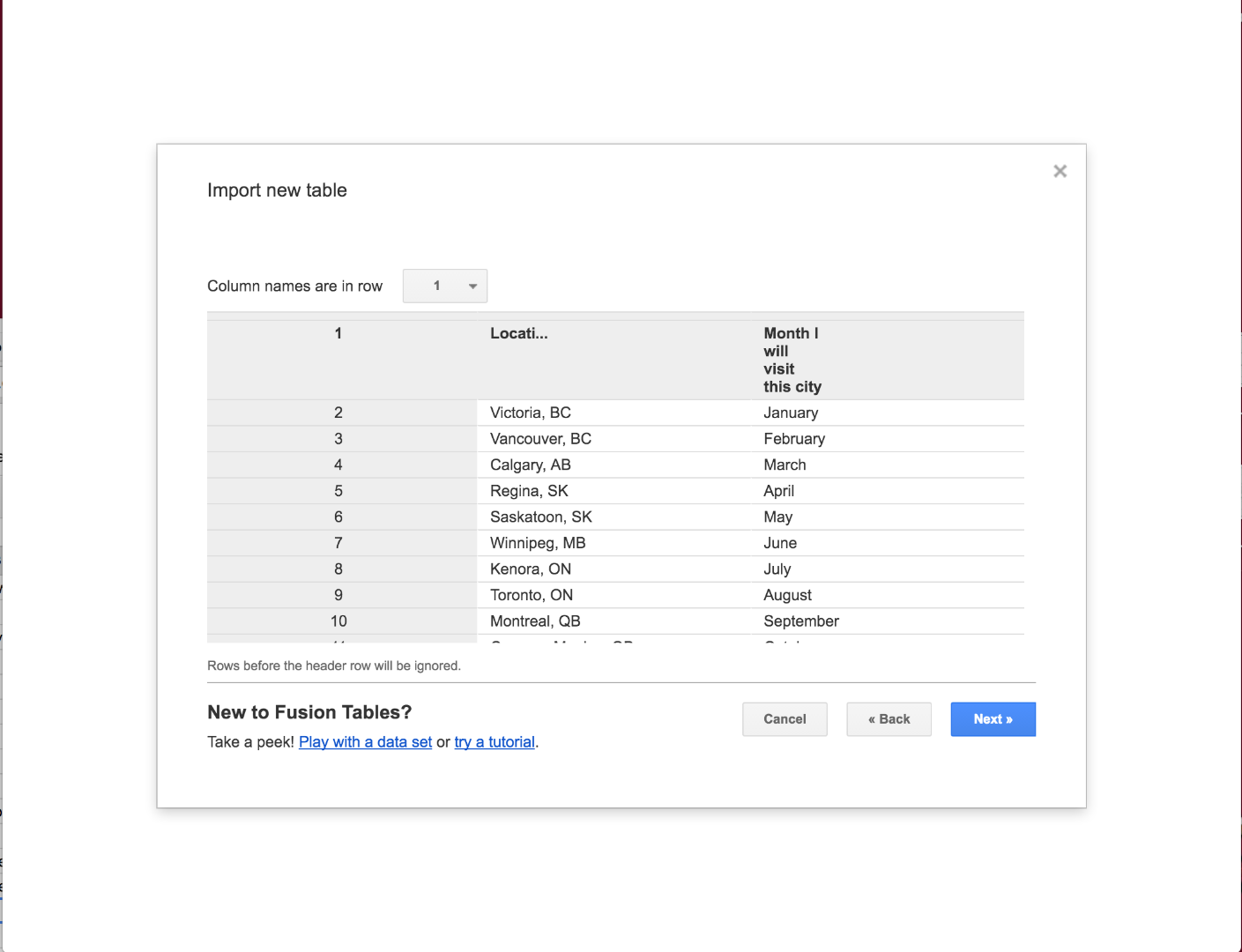The height and width of the screenshot is (952, 1242).
Task: Select the truncated 'Locati...' column header
Action: coord(519,333)
